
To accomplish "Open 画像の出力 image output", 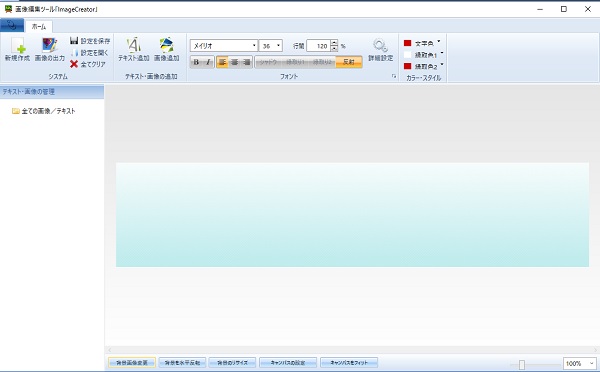I will [x=49, y=49].
